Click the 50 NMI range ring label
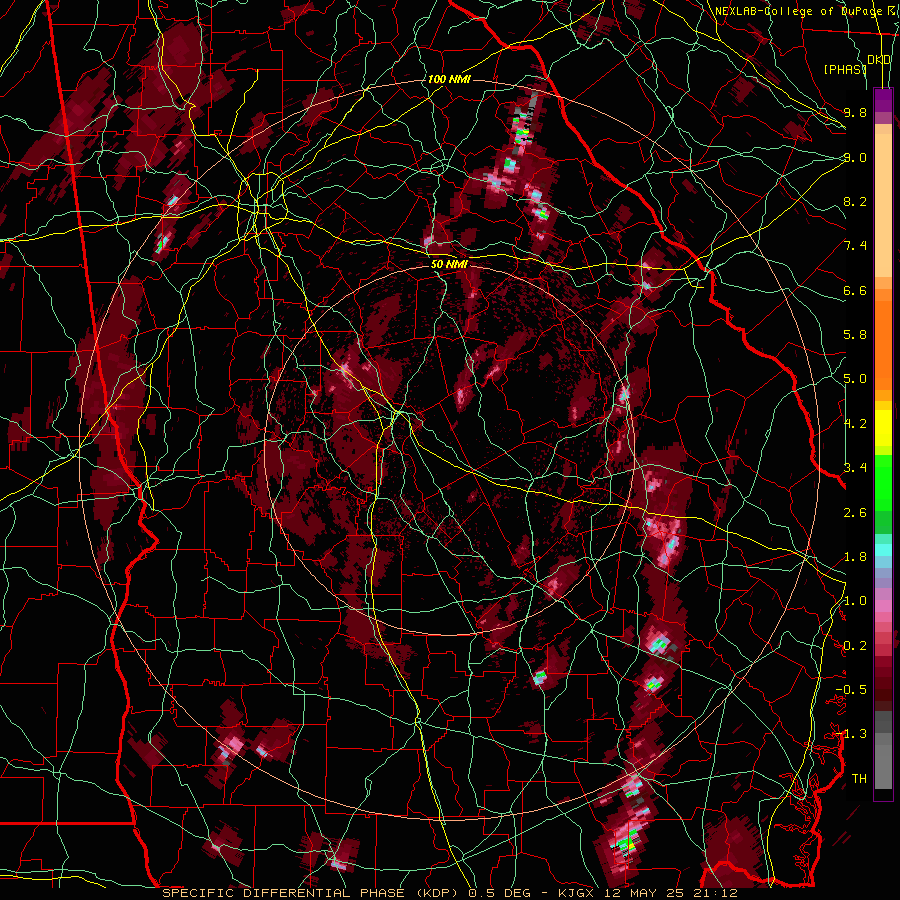The width and height of the screenshot is (900, 900). (449, 265)
